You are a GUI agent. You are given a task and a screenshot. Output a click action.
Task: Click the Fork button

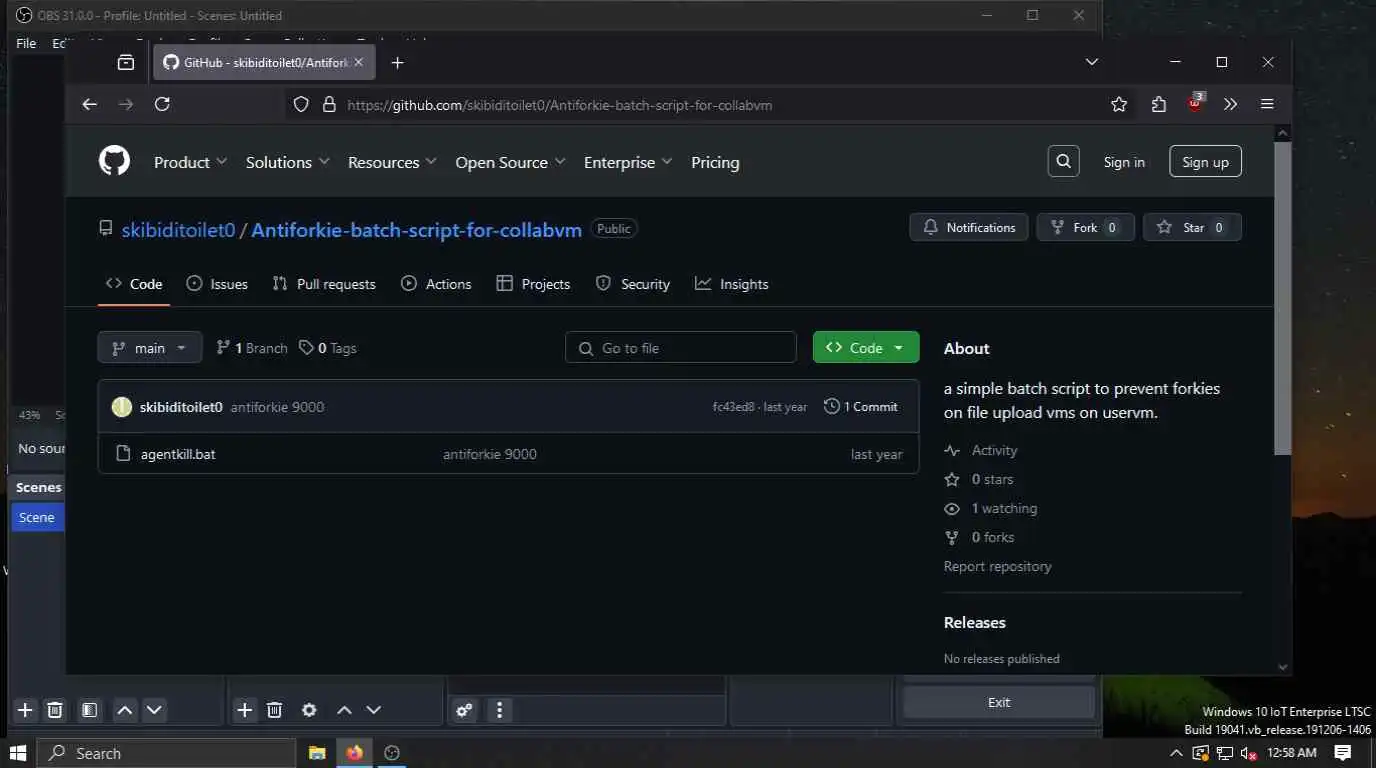[1085, 227]
